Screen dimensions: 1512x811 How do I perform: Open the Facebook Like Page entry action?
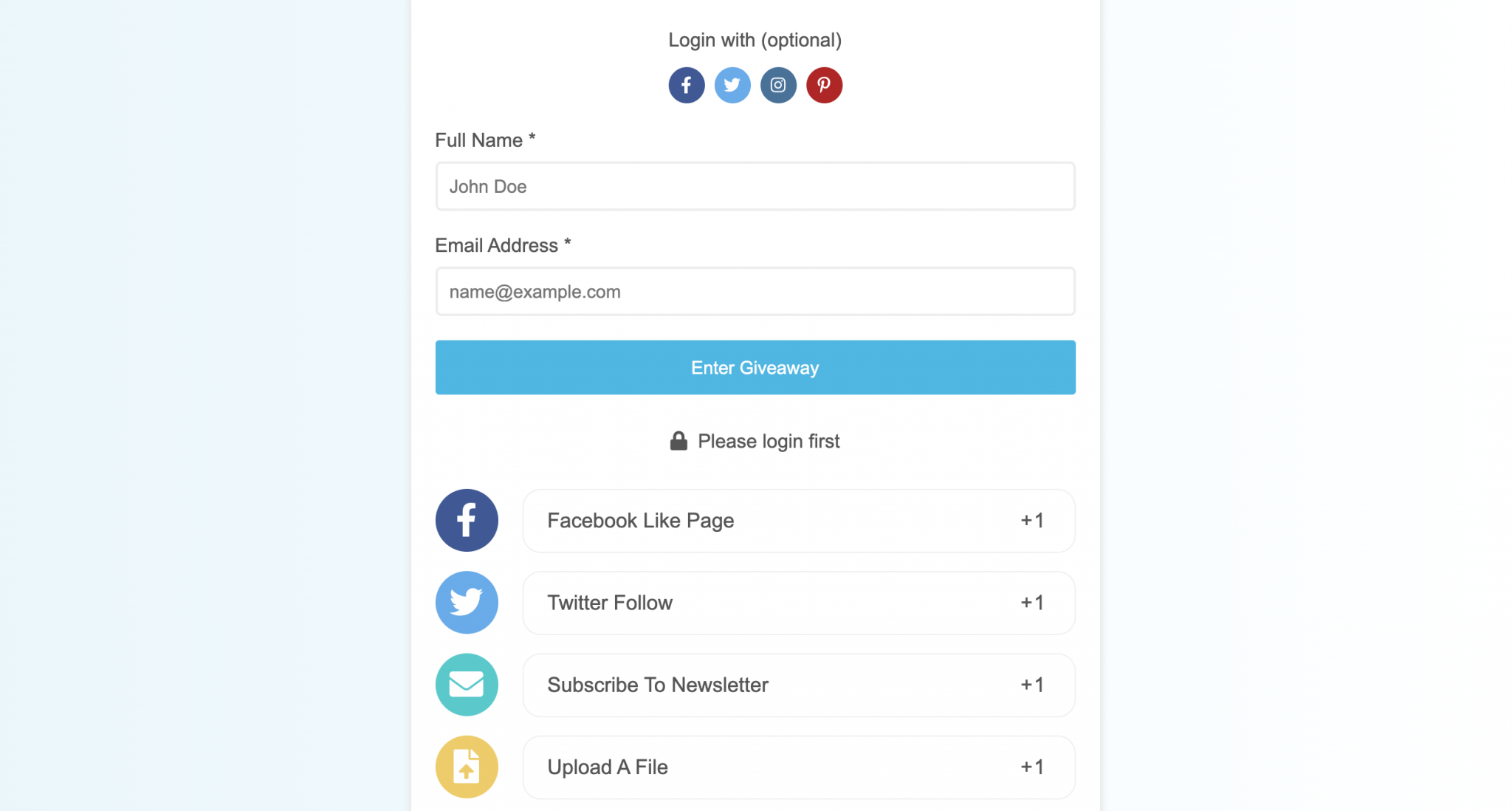pyautogui.click(x=799, y=520)
